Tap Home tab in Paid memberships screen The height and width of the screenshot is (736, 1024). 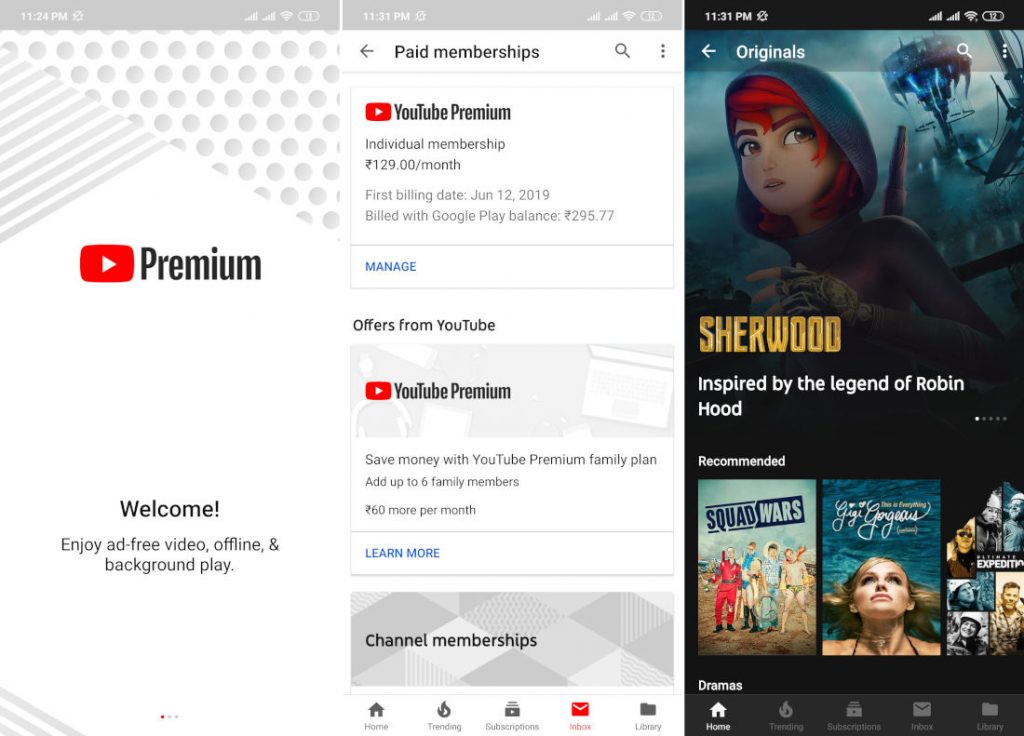(376, 716)
